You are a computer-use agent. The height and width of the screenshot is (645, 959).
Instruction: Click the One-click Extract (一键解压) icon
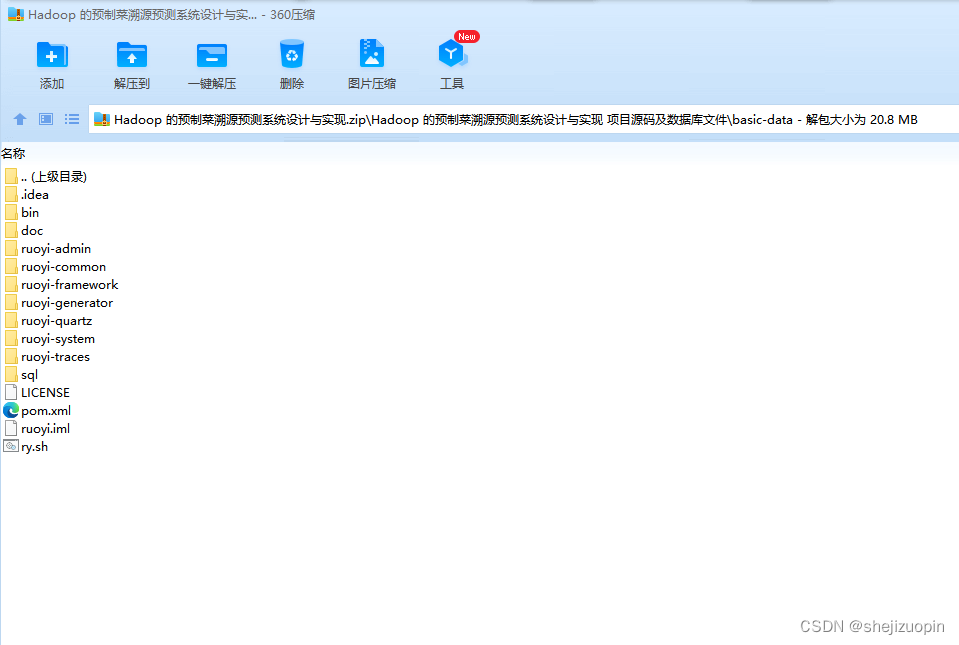212,55
